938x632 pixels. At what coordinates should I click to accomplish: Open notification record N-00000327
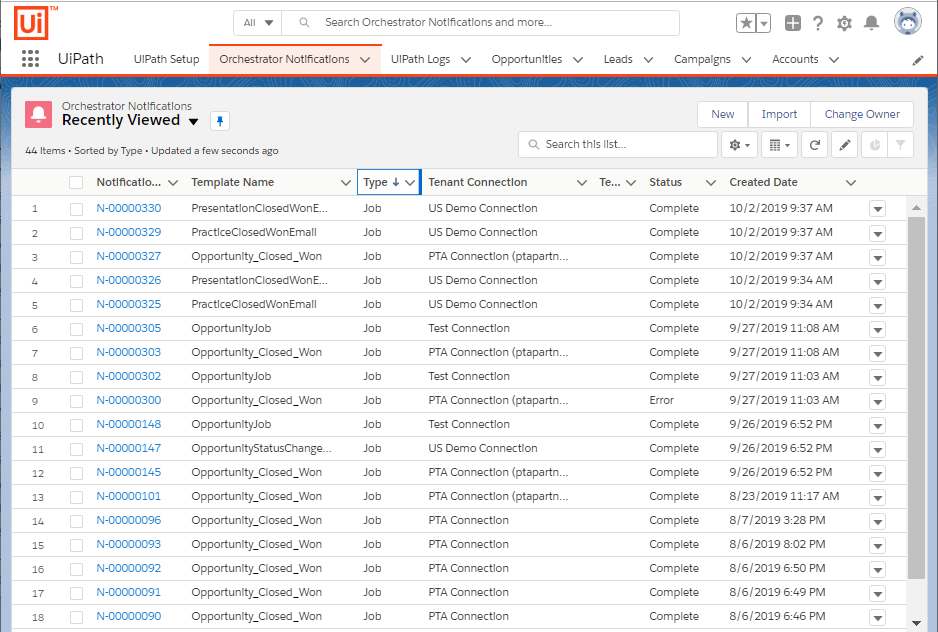pos(128,256)
